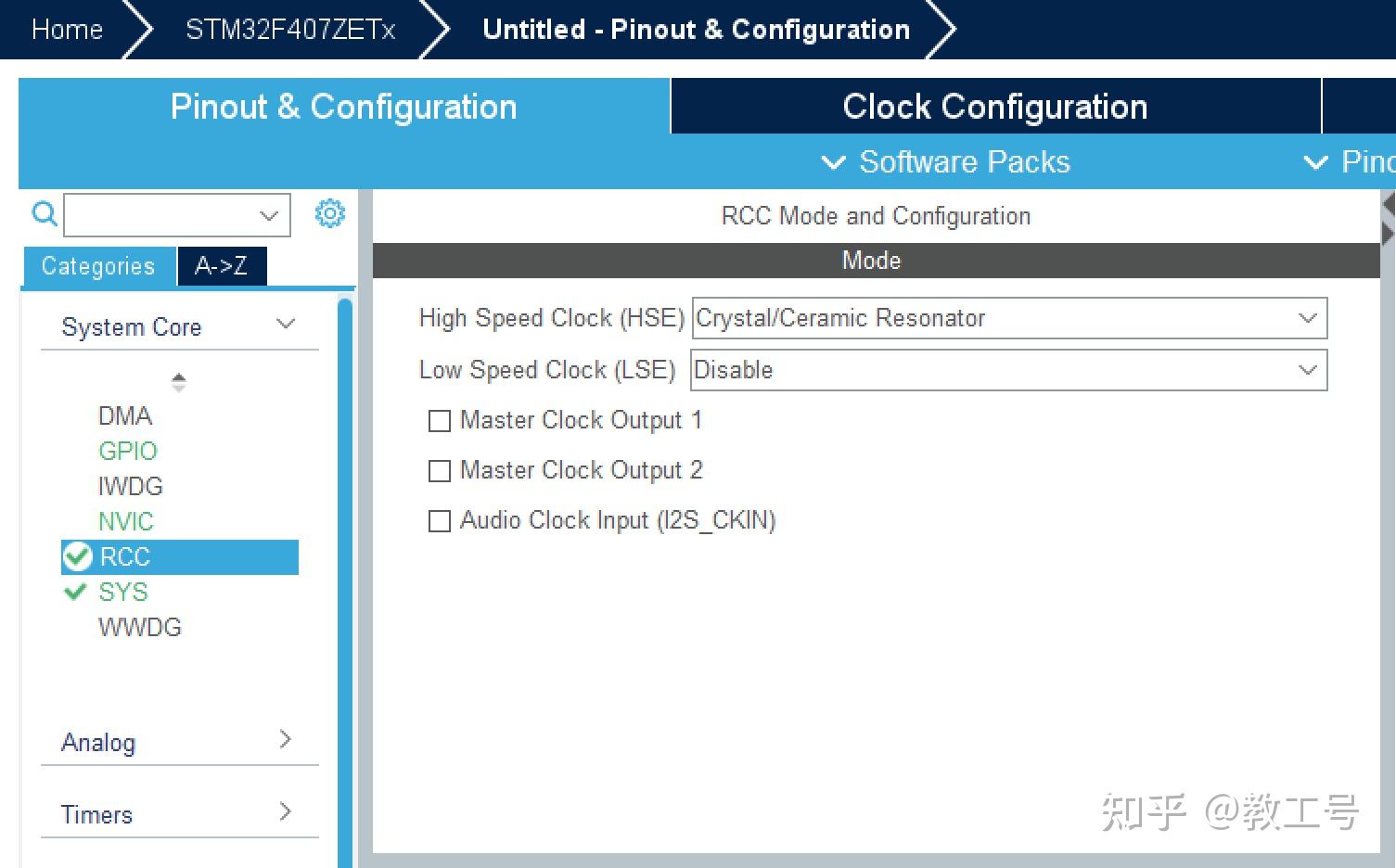Open the settings gear icon
The width and height of the screenshot is (1396, 868).
pyautogui.click(x=329, y=213)
